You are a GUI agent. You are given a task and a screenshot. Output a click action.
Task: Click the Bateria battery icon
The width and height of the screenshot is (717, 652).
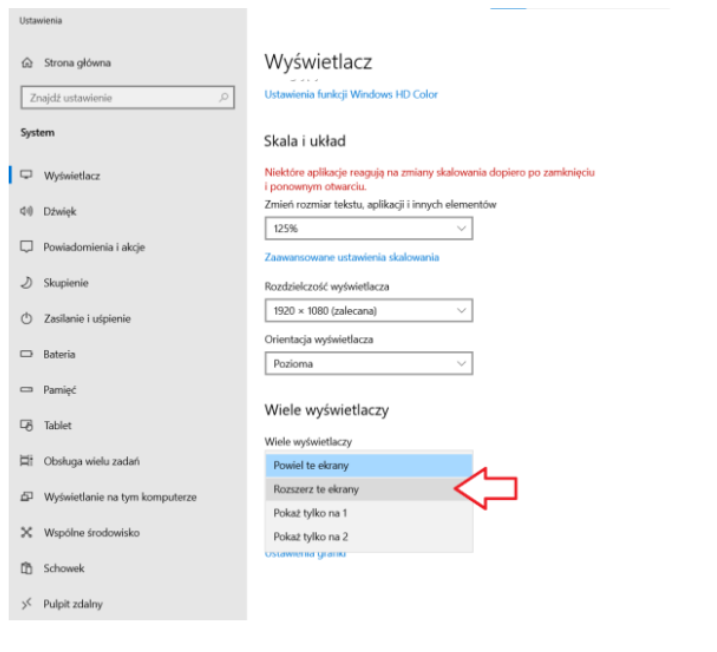(x=27, y=354)
